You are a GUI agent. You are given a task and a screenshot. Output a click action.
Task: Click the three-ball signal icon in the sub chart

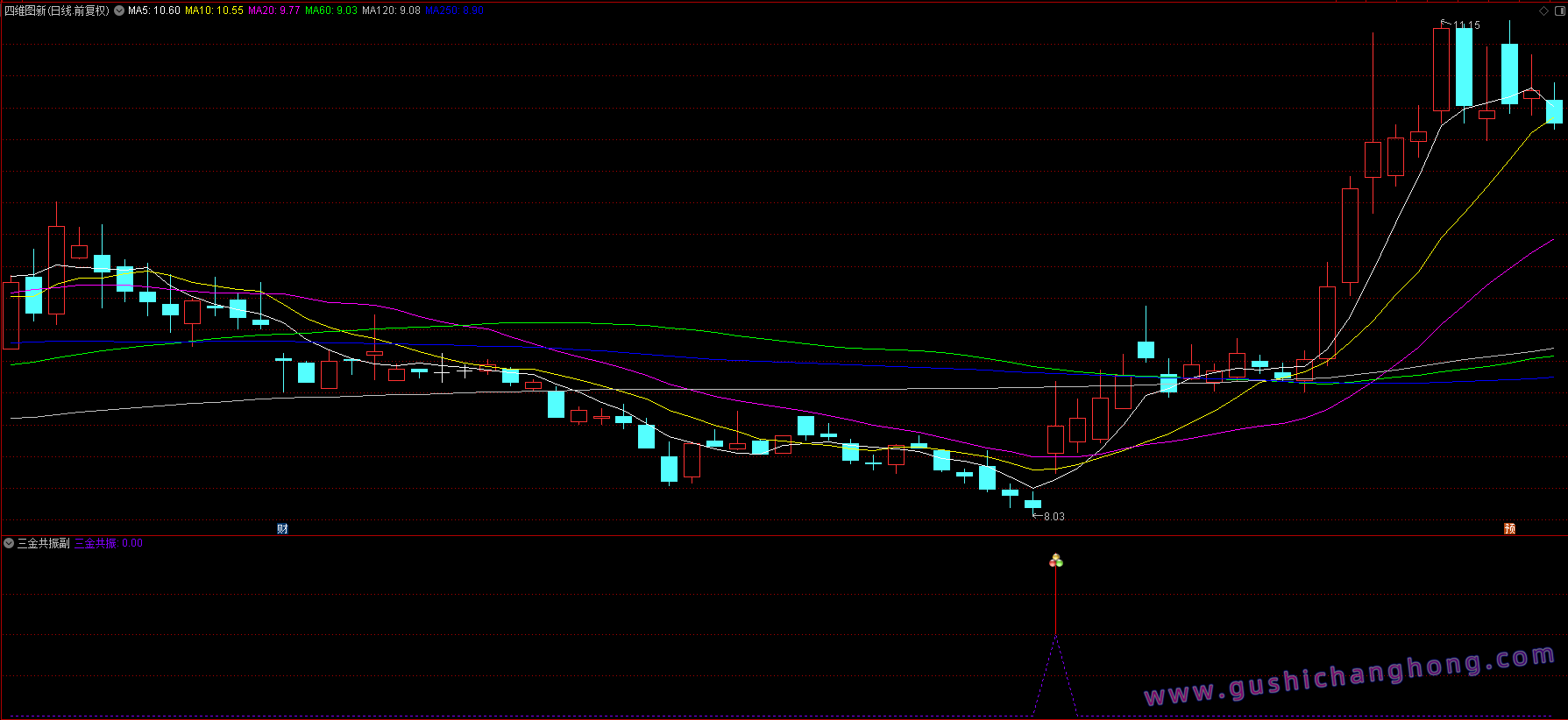click(x=1056, y=561)
